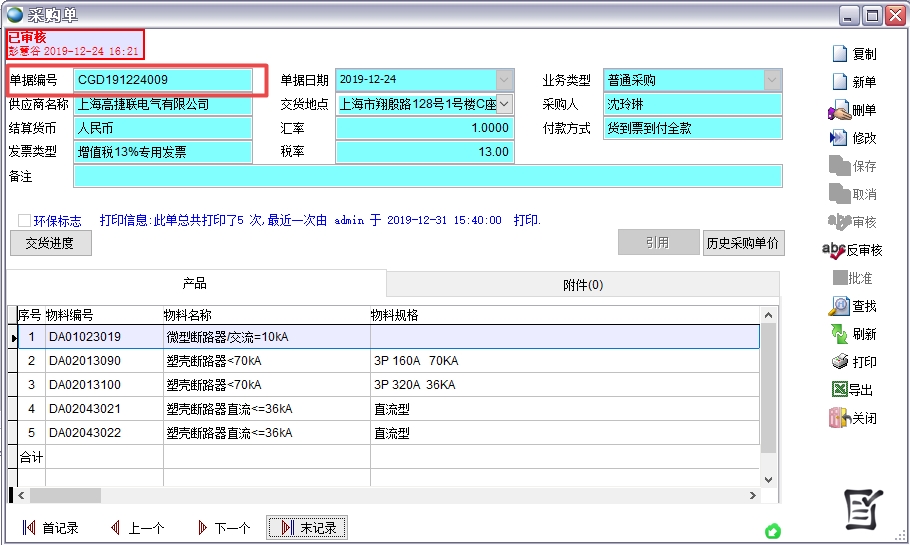
Task: Open 历史采购单价 price history
Action: click(x=743, y=243)
